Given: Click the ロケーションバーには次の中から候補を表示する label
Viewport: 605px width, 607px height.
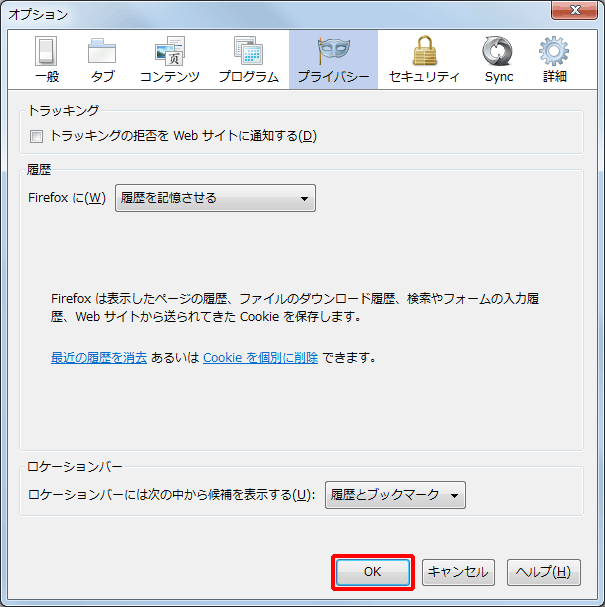Looking at the screenshot, I should 171,495.
